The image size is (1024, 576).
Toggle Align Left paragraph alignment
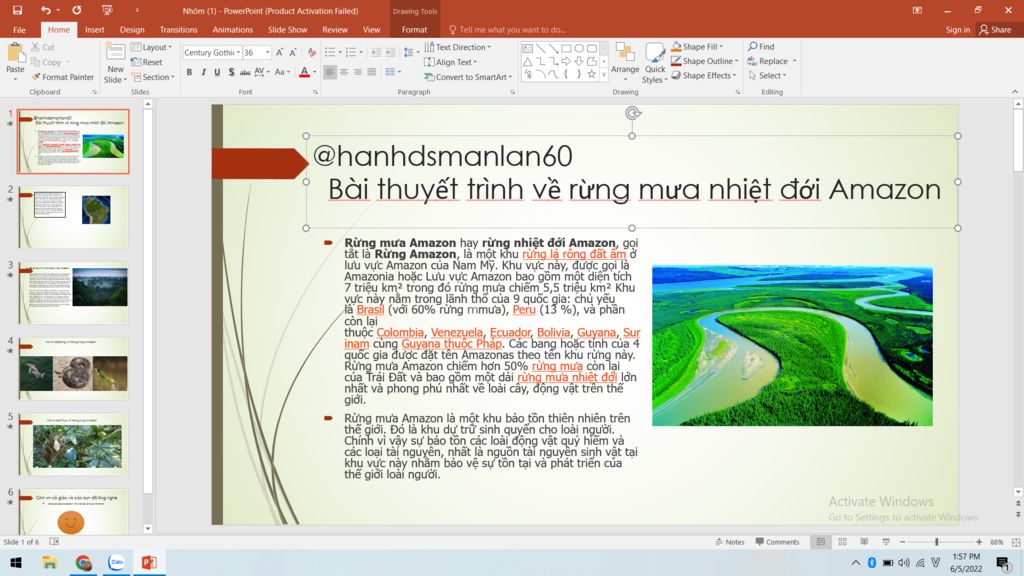(x=330, y=72)
